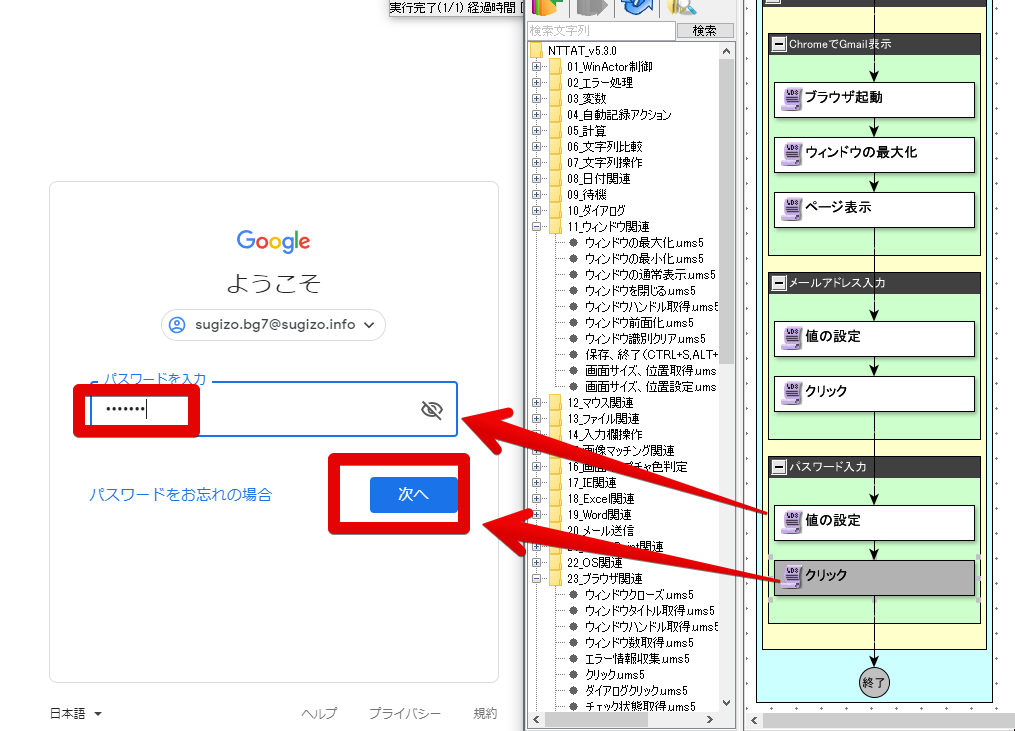Screen dimensions: 1015x731
Task: Click the 次へ button
Action: pyautogui.click(x=414, y=495)
